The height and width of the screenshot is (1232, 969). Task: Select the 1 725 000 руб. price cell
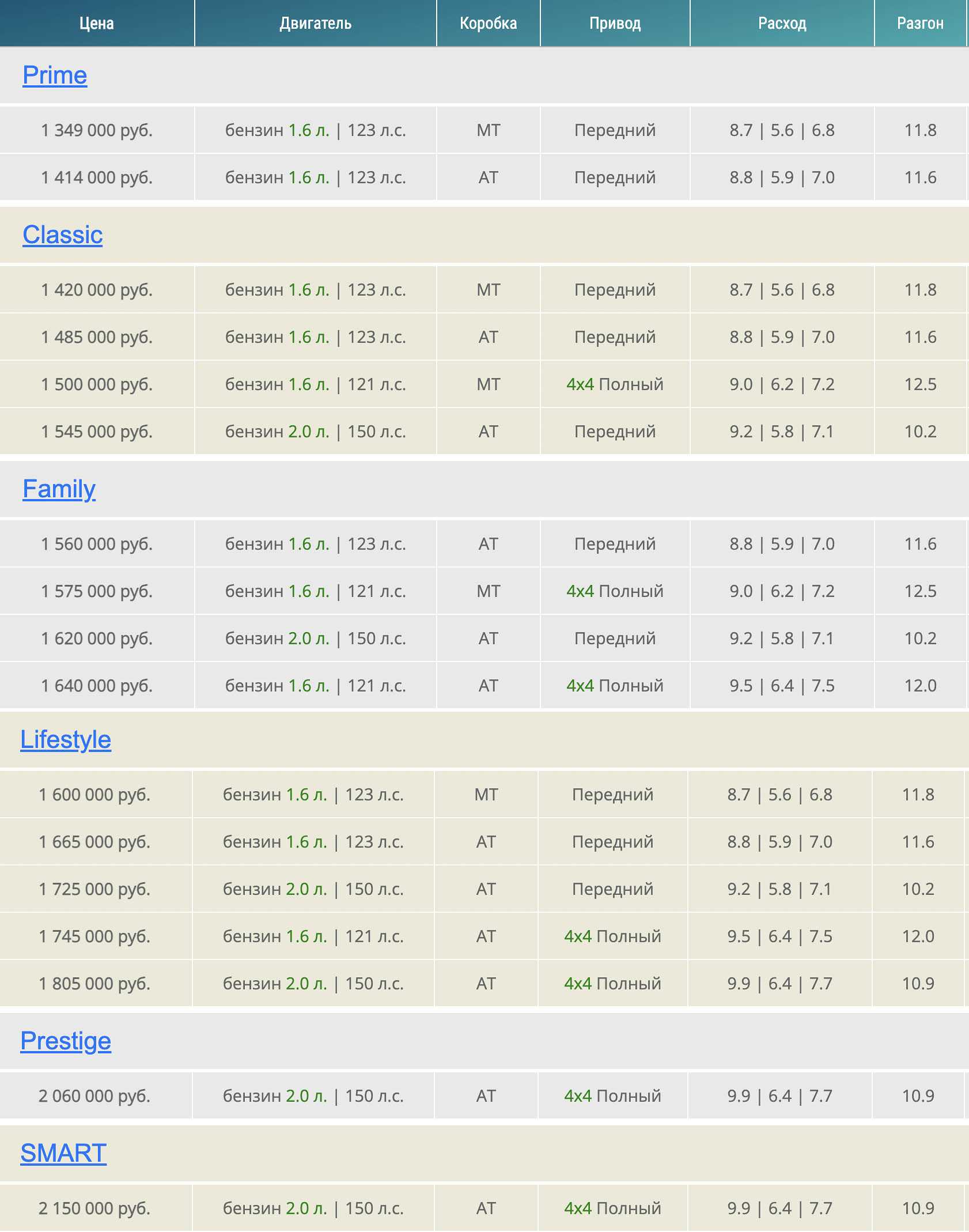click(x=94, y=889)
